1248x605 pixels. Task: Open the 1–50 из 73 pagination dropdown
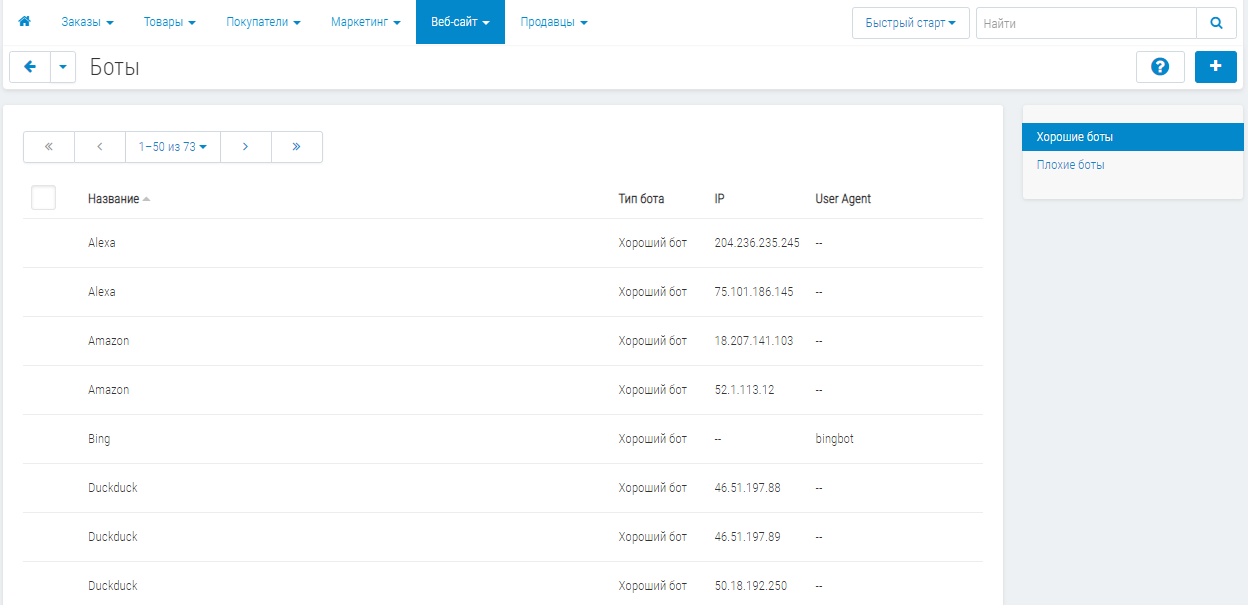point(173,147)
